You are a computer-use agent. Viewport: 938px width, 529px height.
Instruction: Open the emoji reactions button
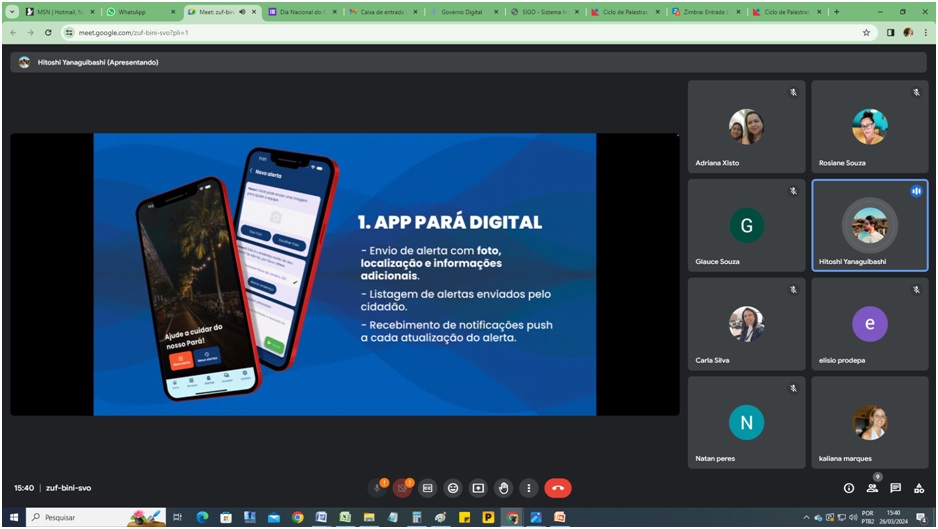[453, 488]
